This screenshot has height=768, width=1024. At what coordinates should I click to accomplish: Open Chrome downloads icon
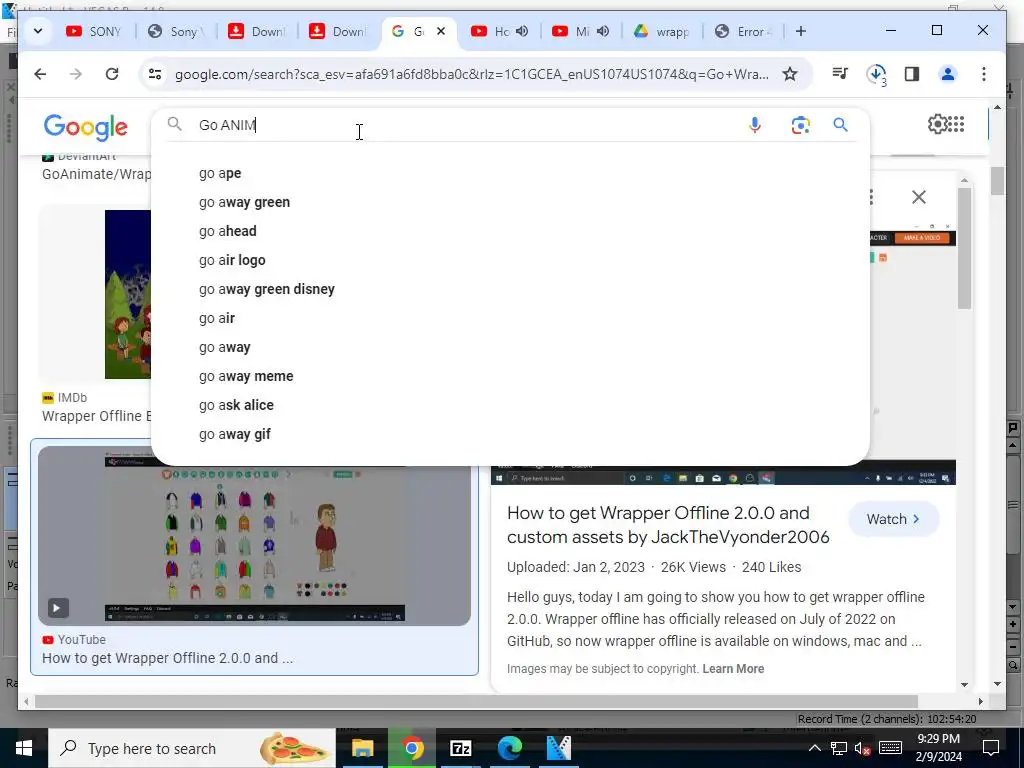876,74
